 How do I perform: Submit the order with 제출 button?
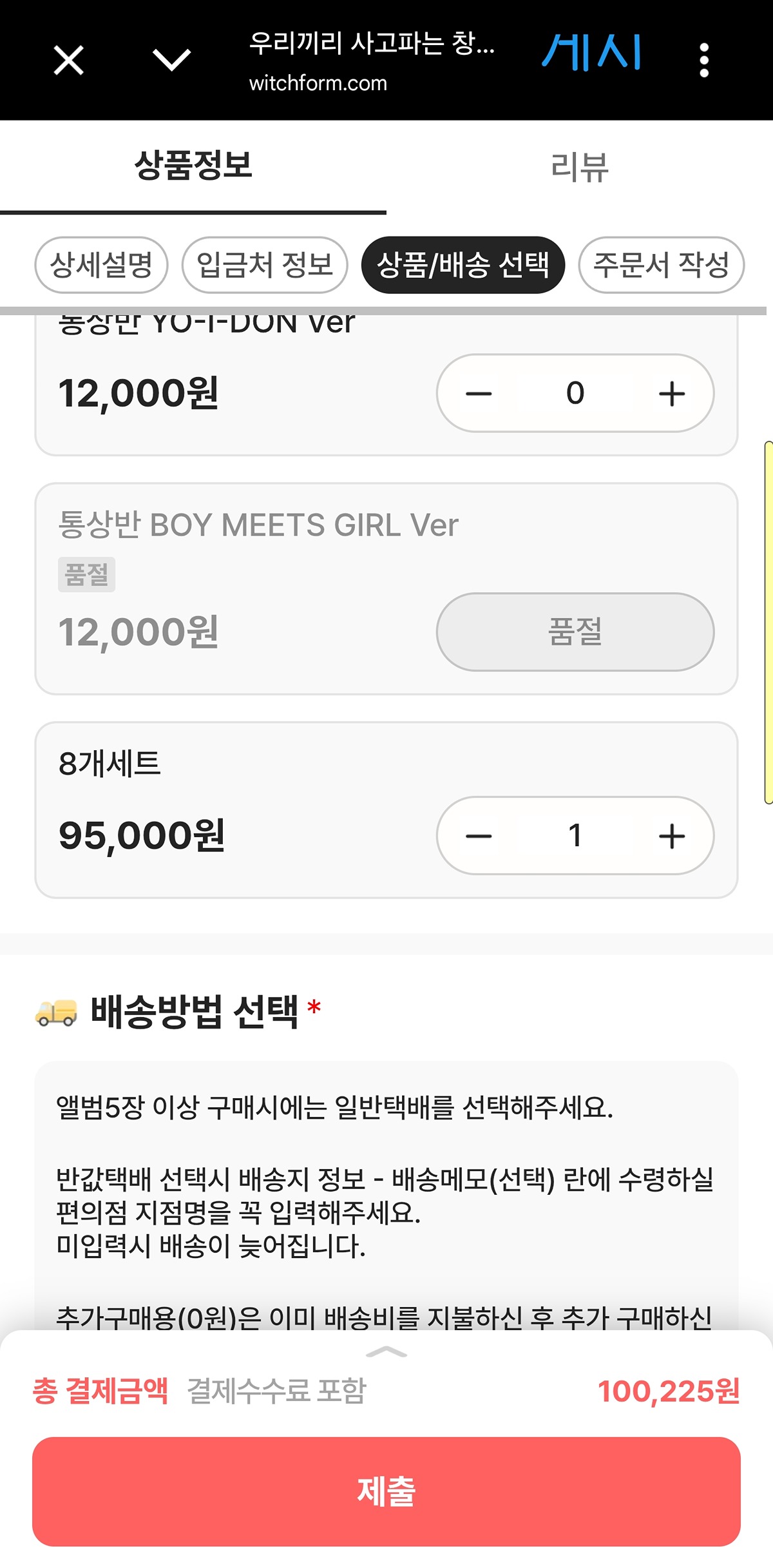point(386,1491)
